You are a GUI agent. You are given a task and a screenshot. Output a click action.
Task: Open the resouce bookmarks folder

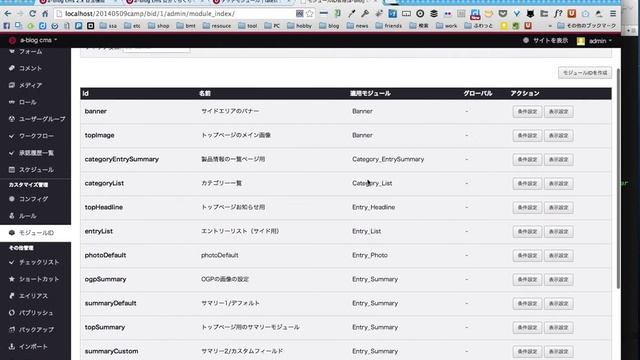pos(217,26)
